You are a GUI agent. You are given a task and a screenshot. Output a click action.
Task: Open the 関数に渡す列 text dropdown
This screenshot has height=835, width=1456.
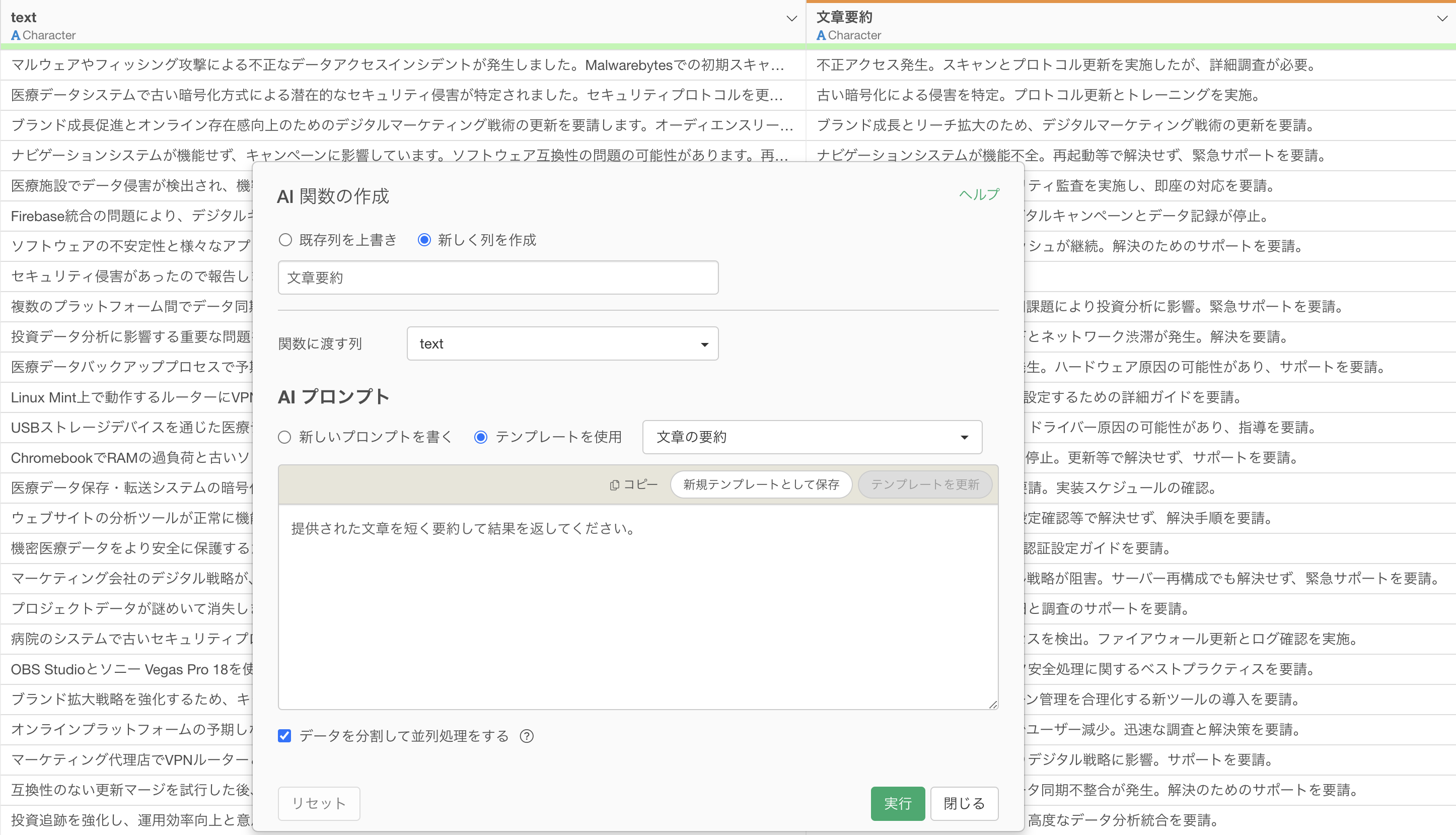(562, 343)
